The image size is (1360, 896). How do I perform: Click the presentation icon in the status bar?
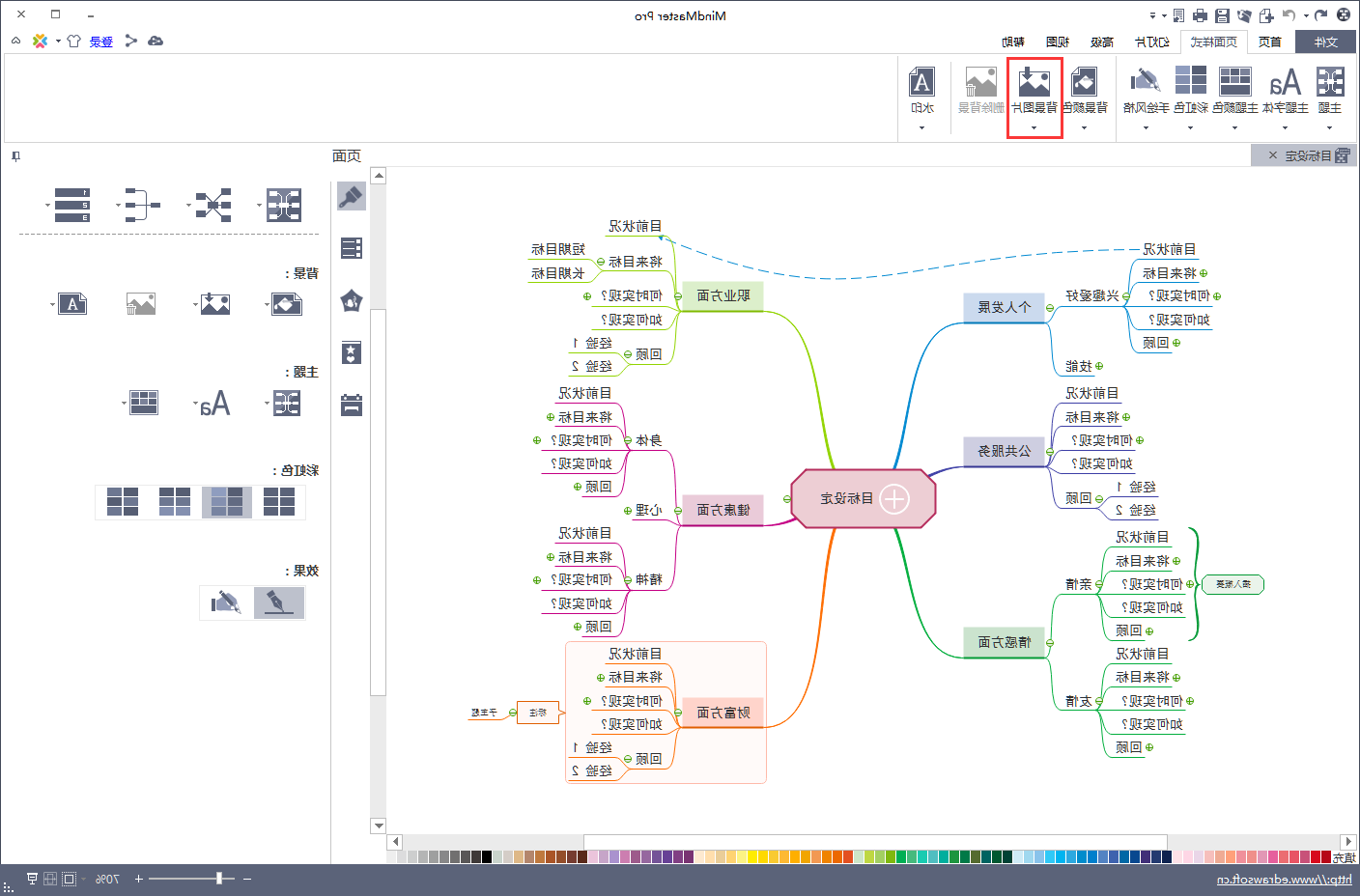[32, 879]
